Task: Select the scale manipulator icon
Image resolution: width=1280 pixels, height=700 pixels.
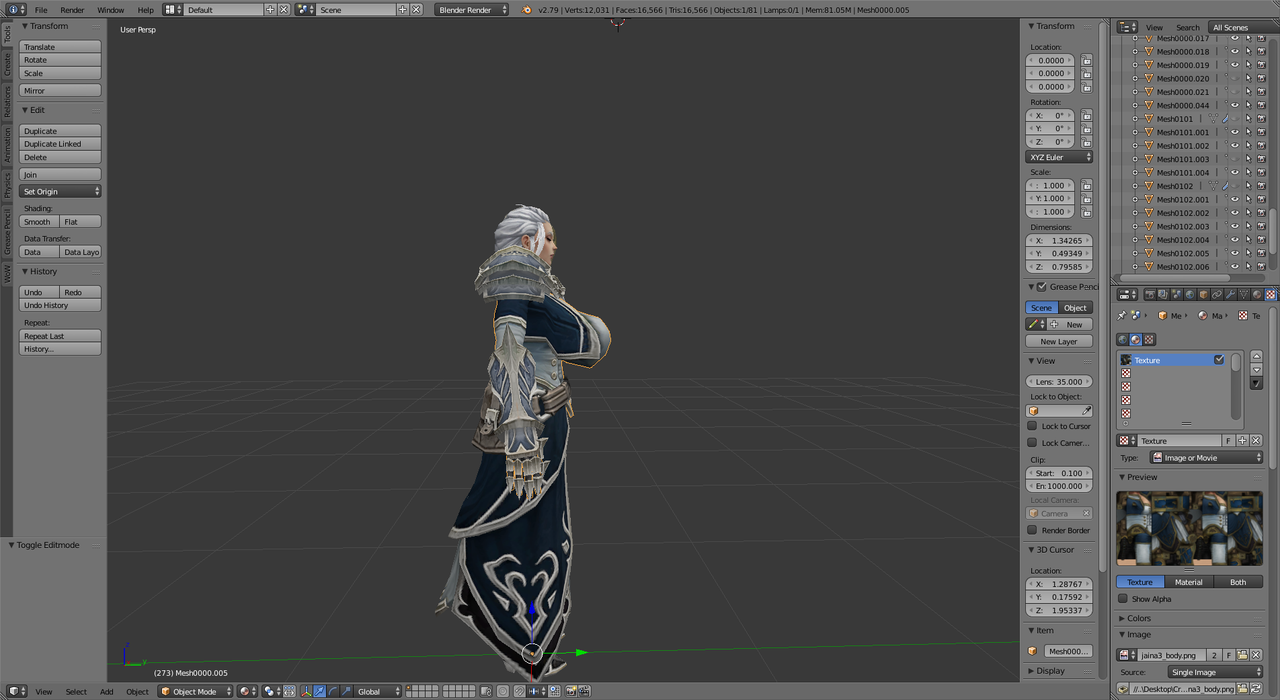Action: pyautogui.click(x=346, y=691)
